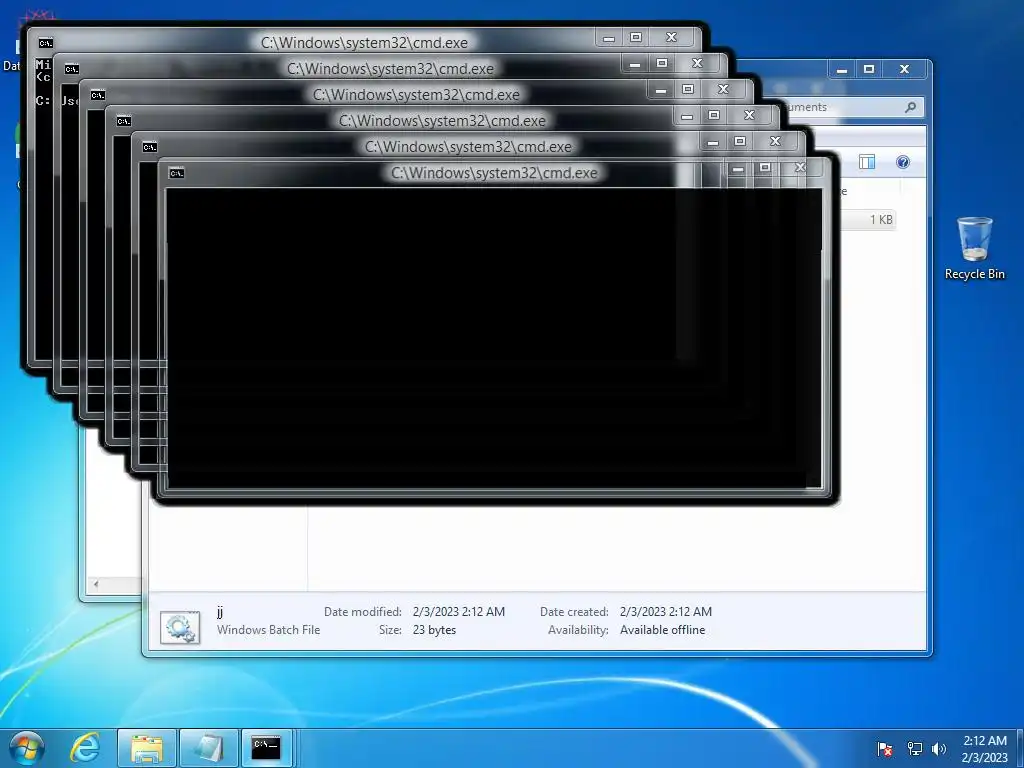The width and height of the screenshot is (1024, 768).
Task: Click the rearmost cmd.exe title bar text
Action: (364, 43)
